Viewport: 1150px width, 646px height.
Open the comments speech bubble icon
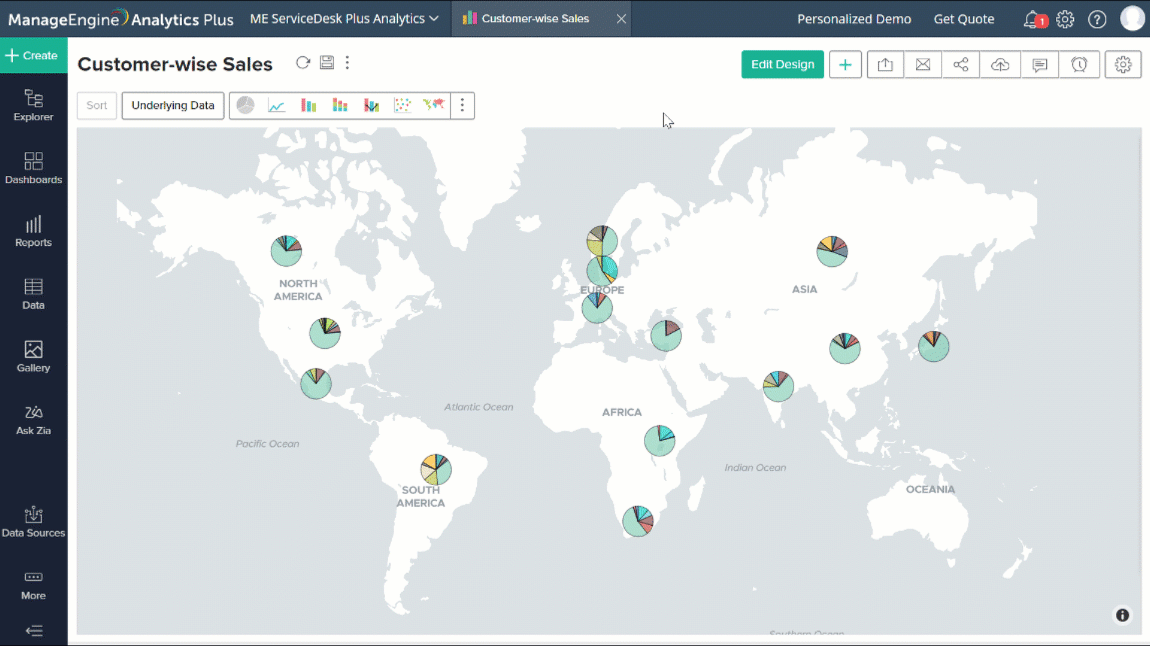click(1040, 65)
